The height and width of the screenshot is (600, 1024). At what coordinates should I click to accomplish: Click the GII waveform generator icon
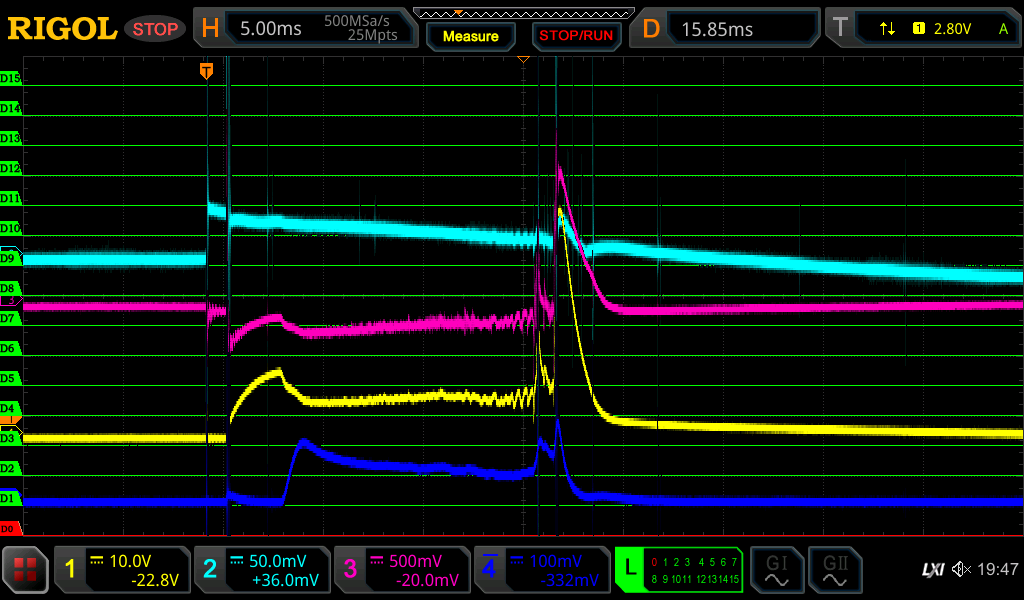click(x=833, y=570)
